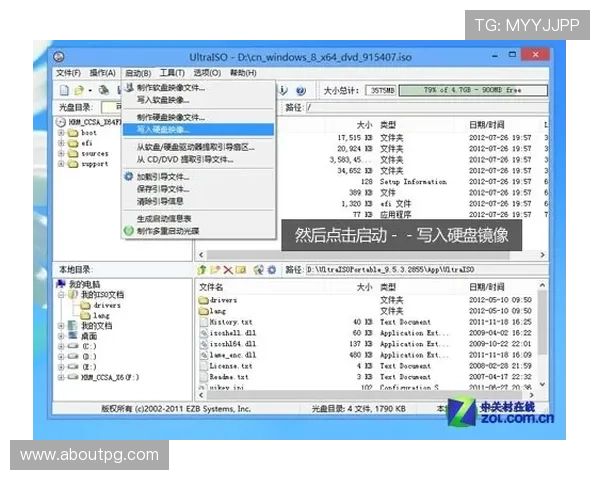The image size is (600, 480).
Task: Expand the 桌面 tree node
Action: [61, 336]
